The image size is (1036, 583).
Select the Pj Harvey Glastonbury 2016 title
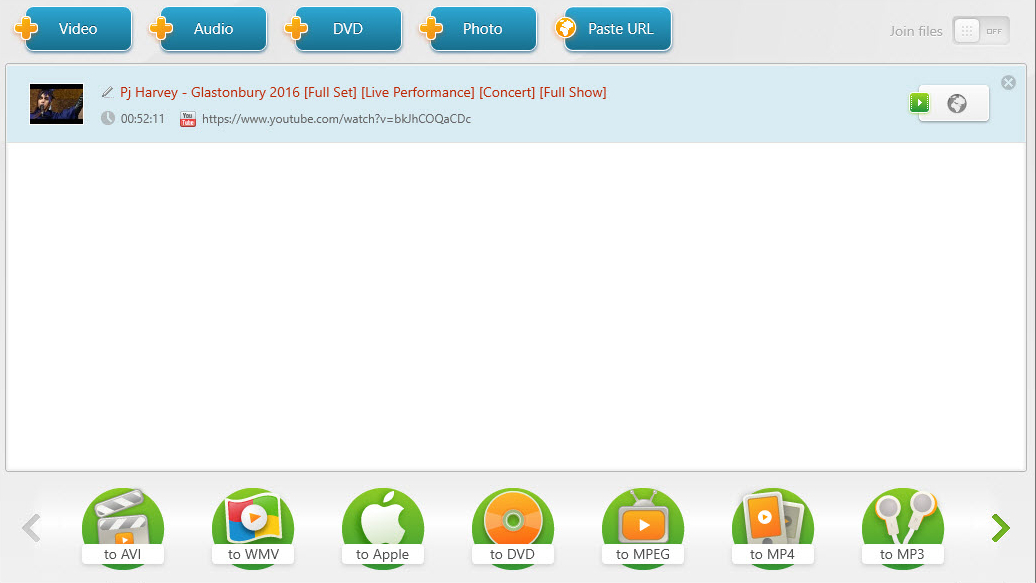363,93
